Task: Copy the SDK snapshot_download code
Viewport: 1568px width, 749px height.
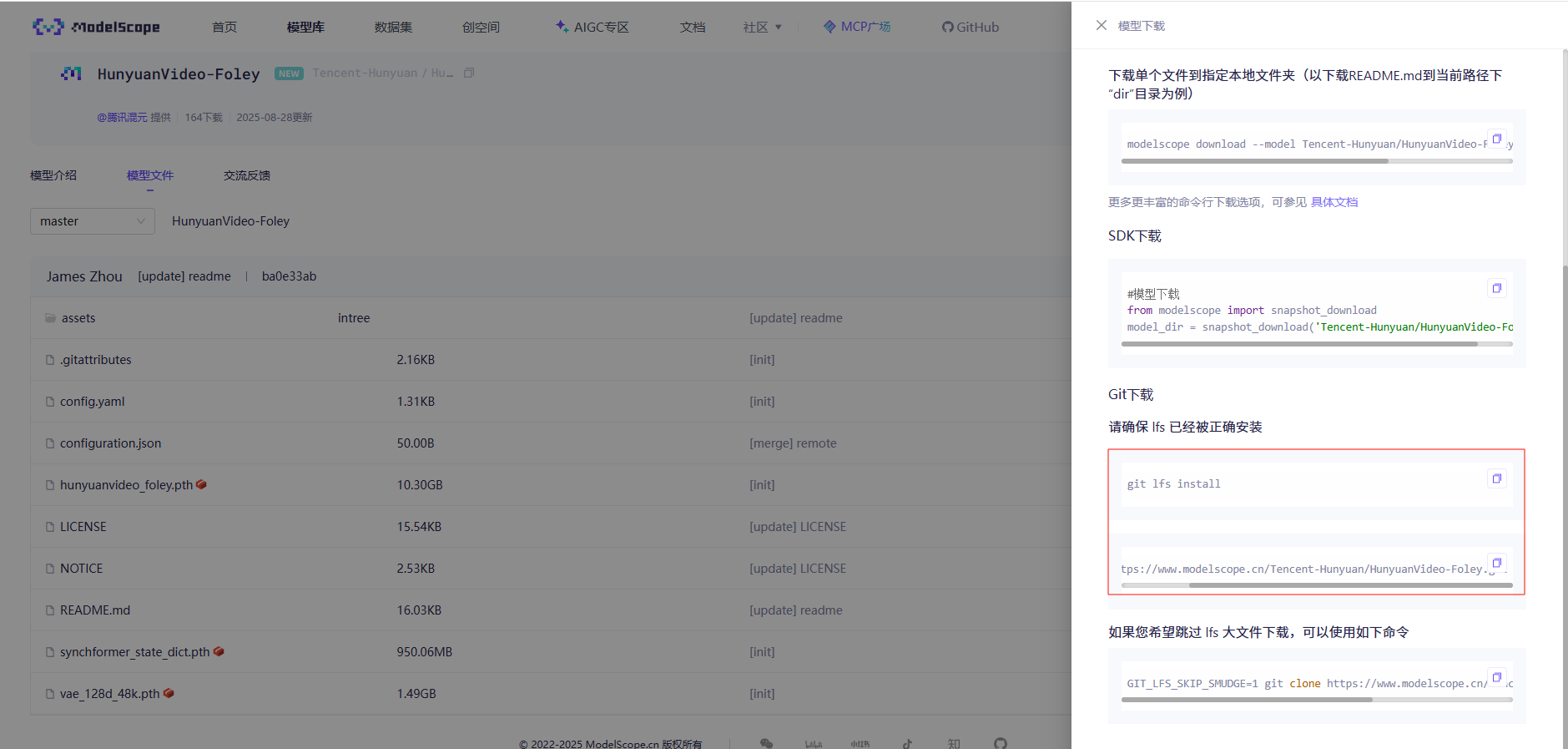Action: click(1497, 288)
